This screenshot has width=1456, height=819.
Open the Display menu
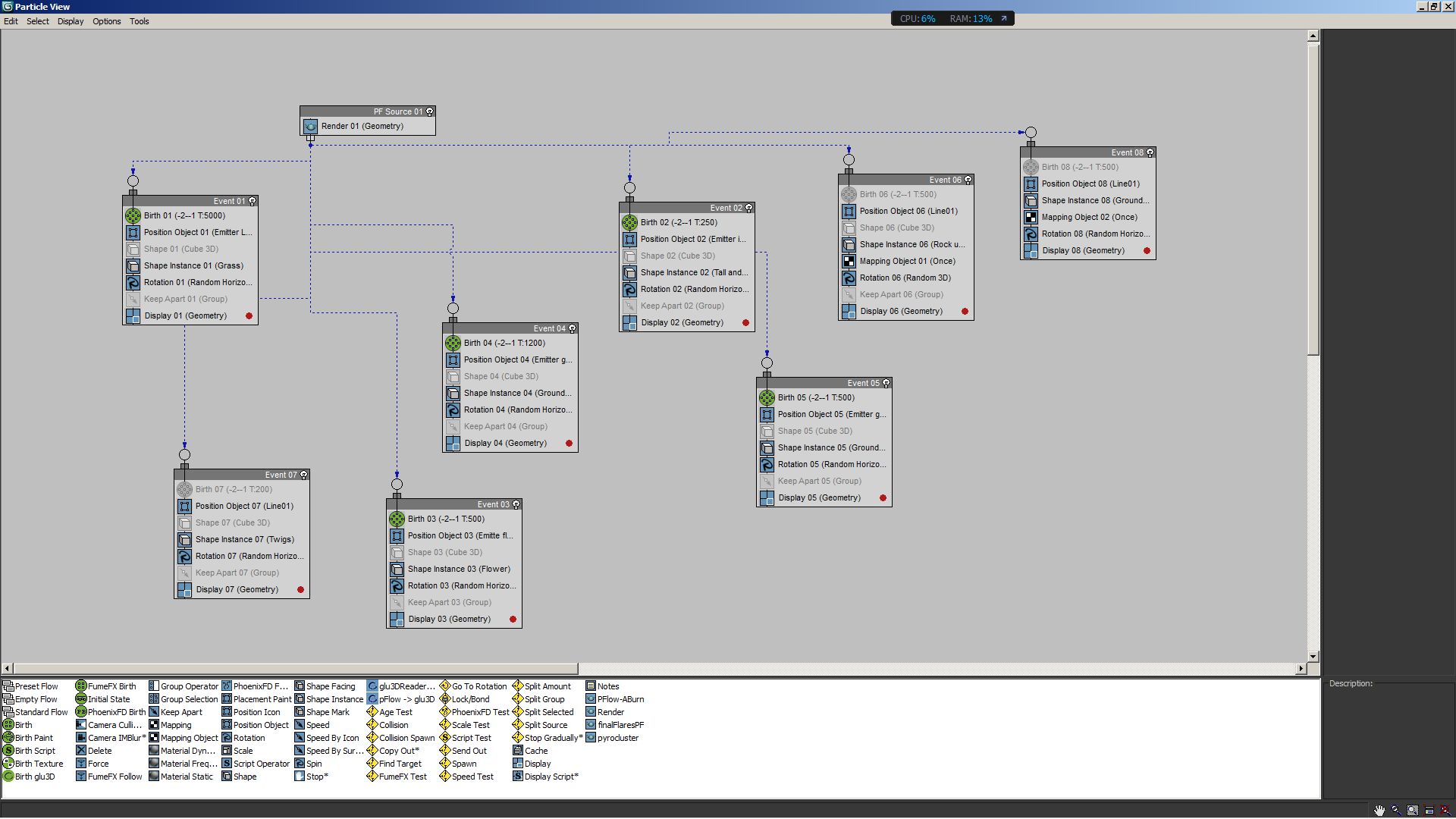pos(71,21)
